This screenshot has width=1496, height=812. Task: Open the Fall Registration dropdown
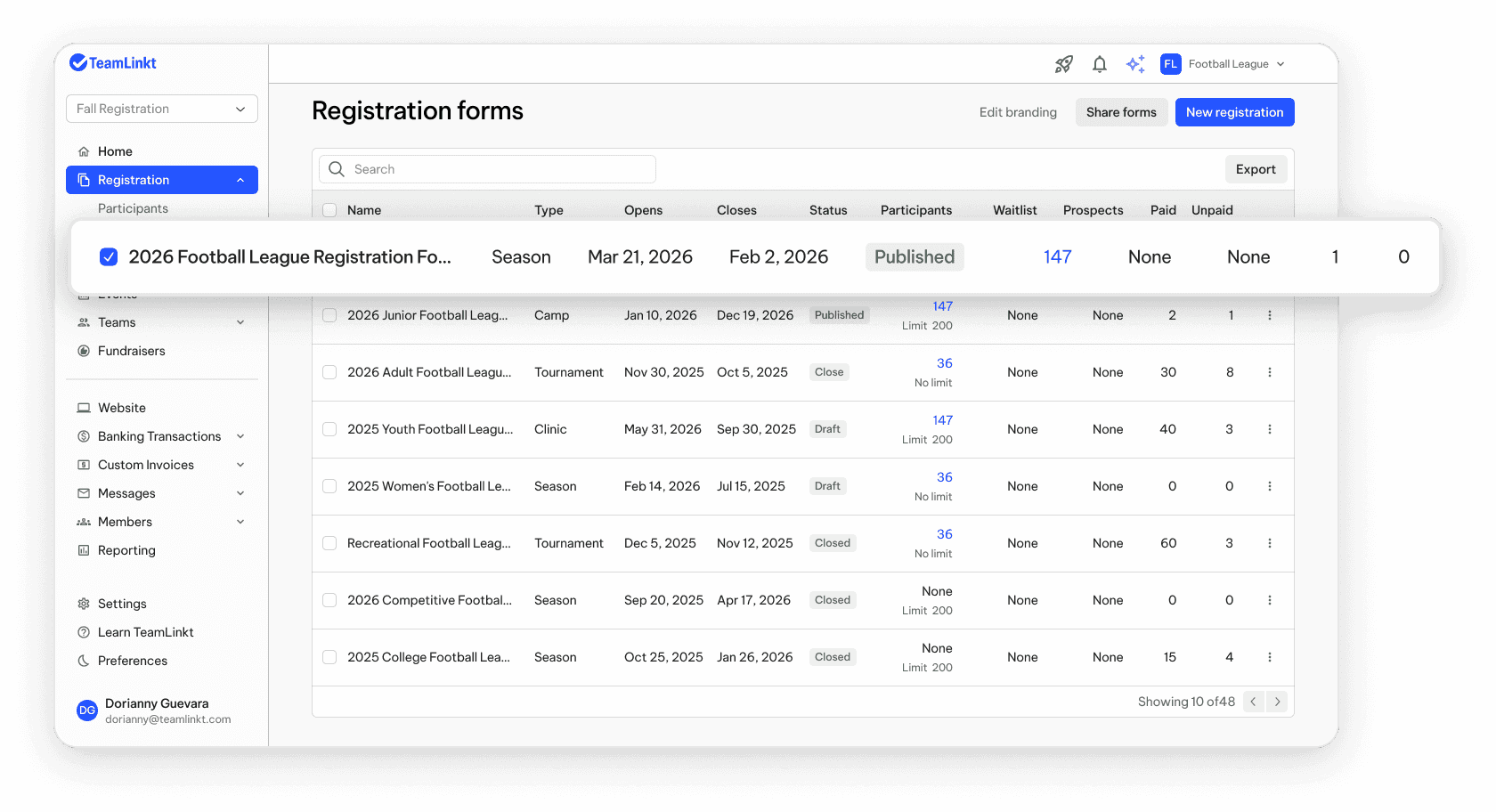(x=161, y=108)
